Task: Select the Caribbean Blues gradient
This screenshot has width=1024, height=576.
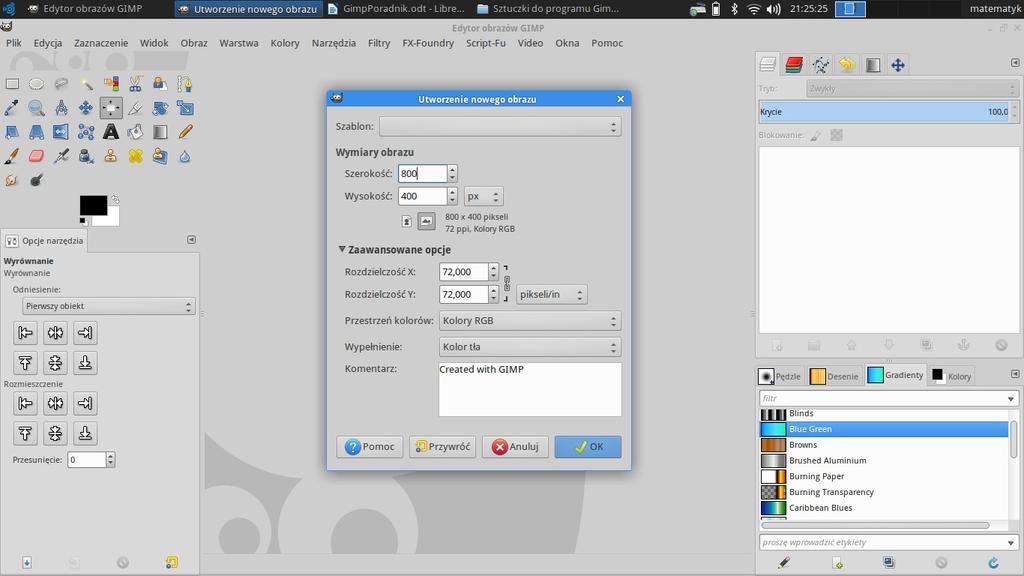Action: click(x=884, y=508)
